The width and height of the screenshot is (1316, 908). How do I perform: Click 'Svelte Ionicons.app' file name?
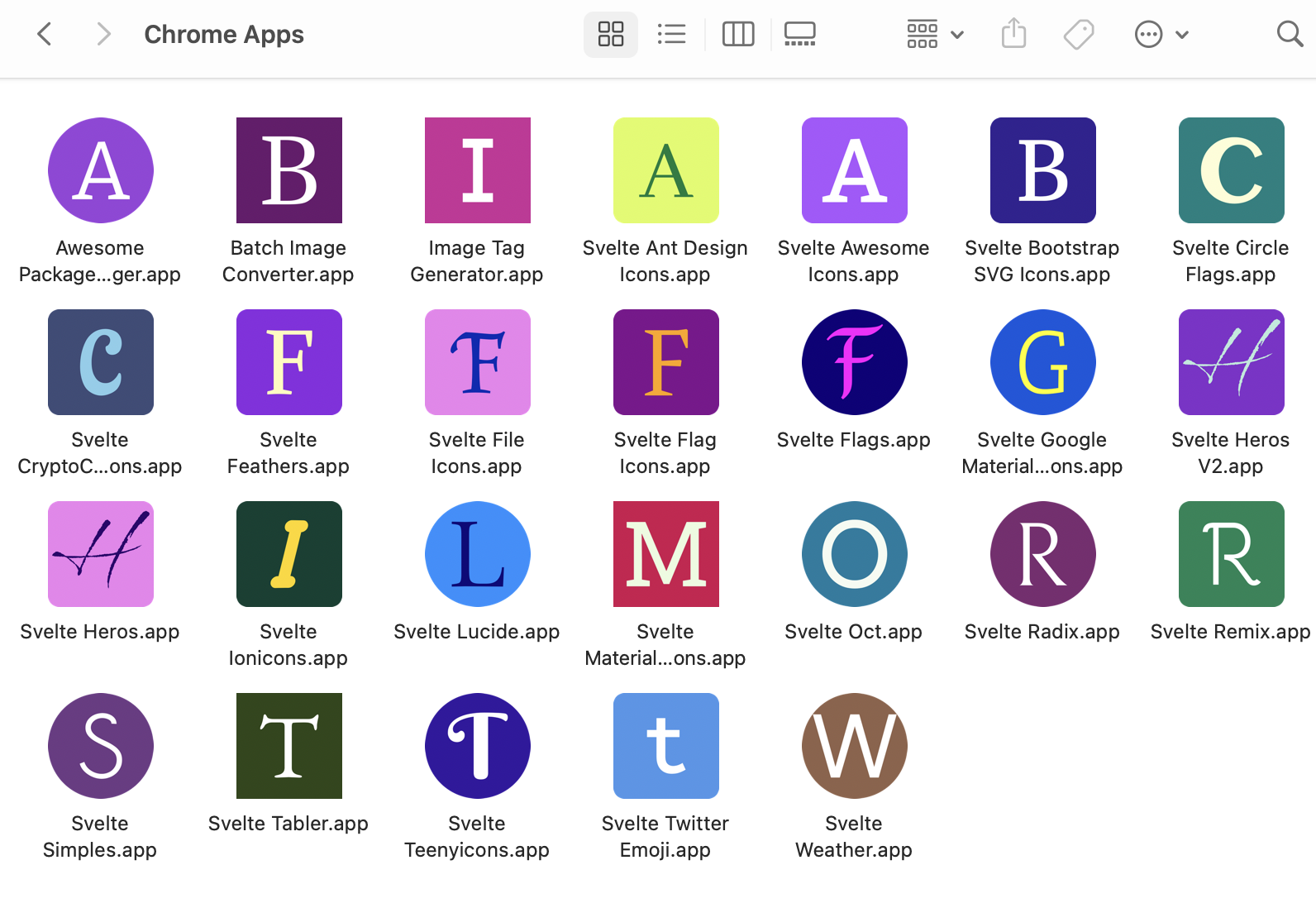click(288, 645)
